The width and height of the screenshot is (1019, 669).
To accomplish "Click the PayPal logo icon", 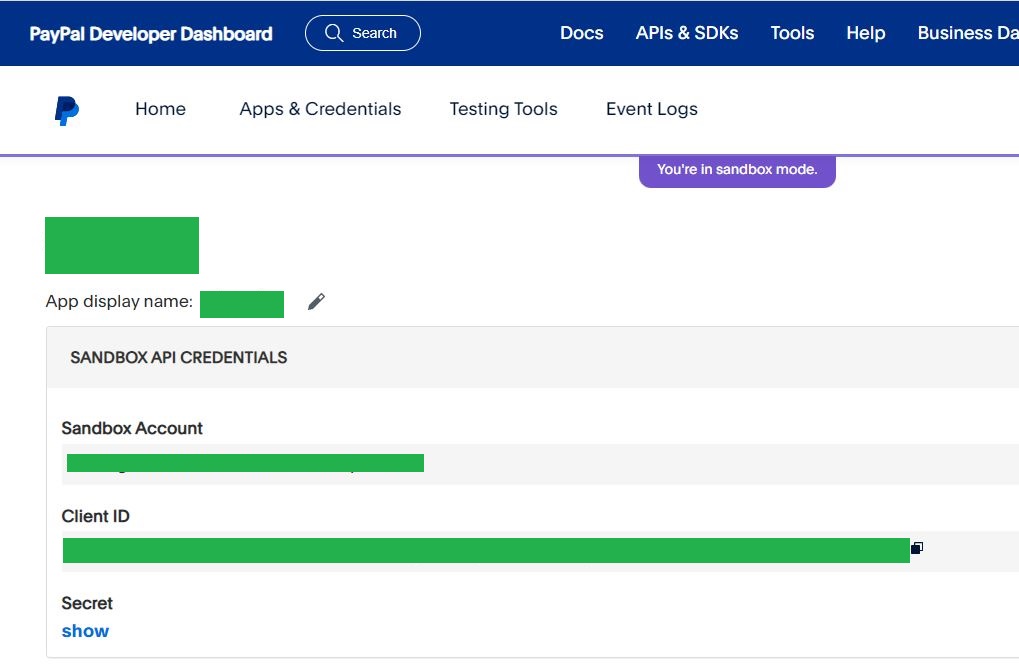I will coord(67,110).
